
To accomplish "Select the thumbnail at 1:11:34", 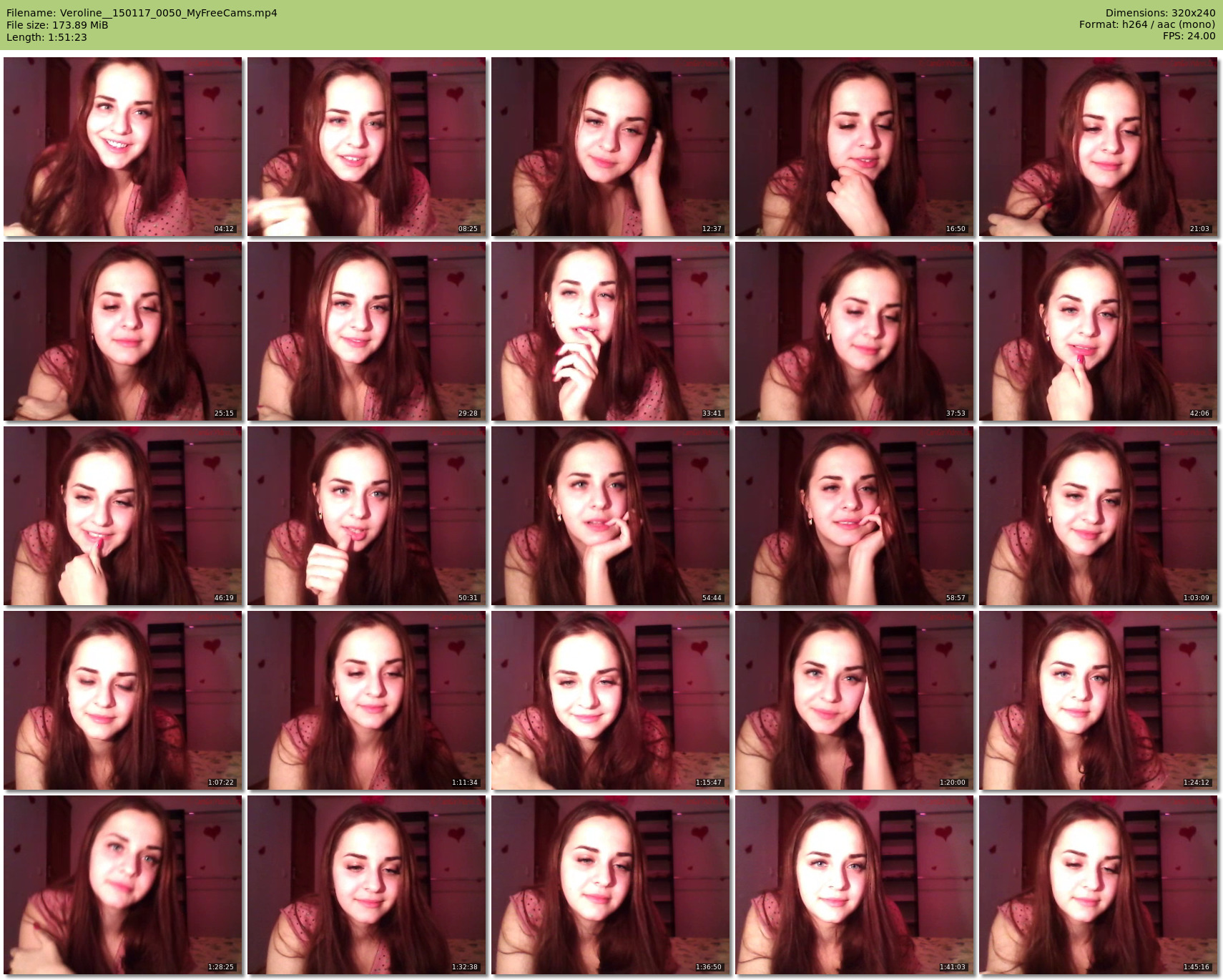I will point(366,700).
